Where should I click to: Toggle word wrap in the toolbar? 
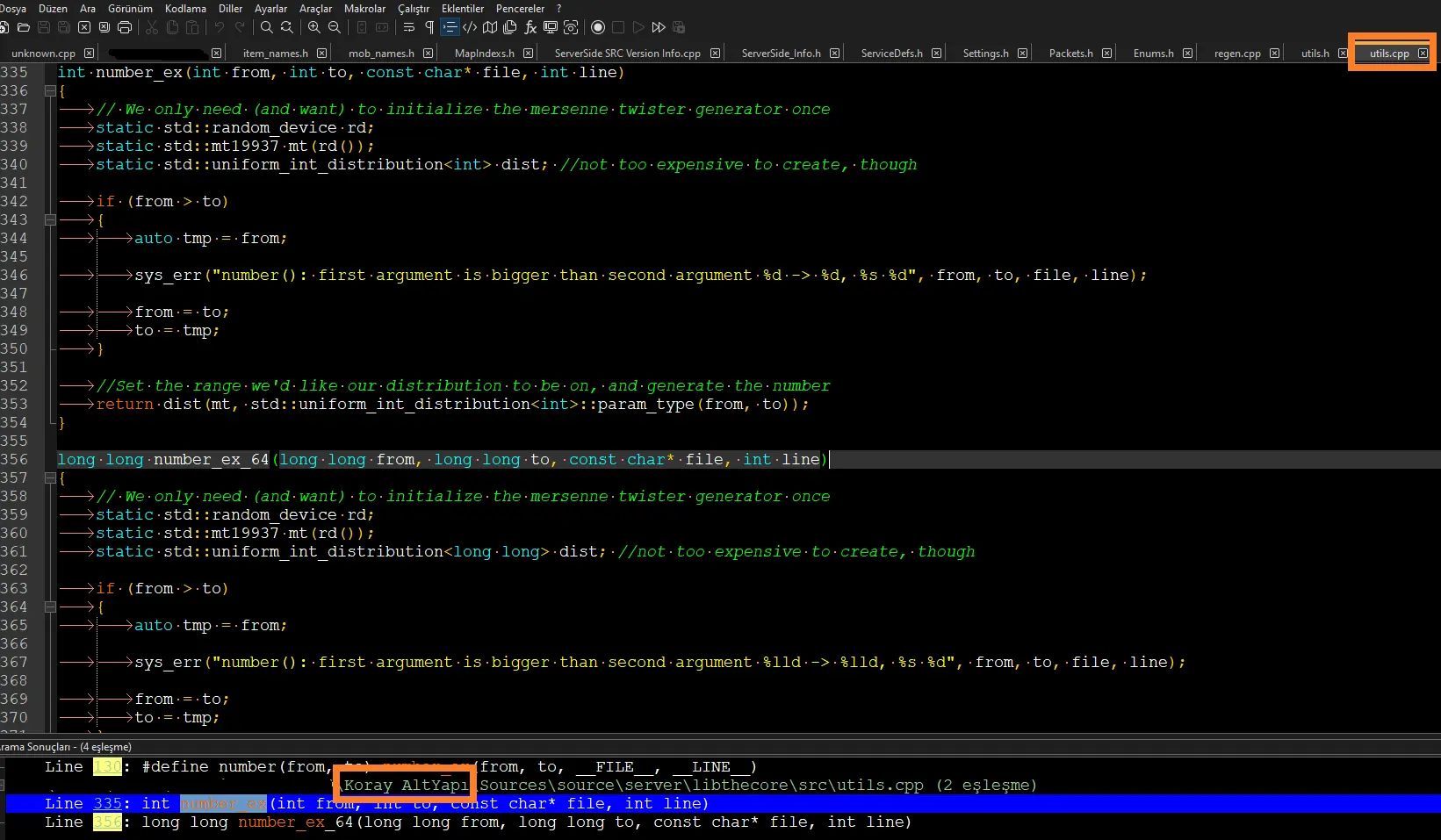409,28
